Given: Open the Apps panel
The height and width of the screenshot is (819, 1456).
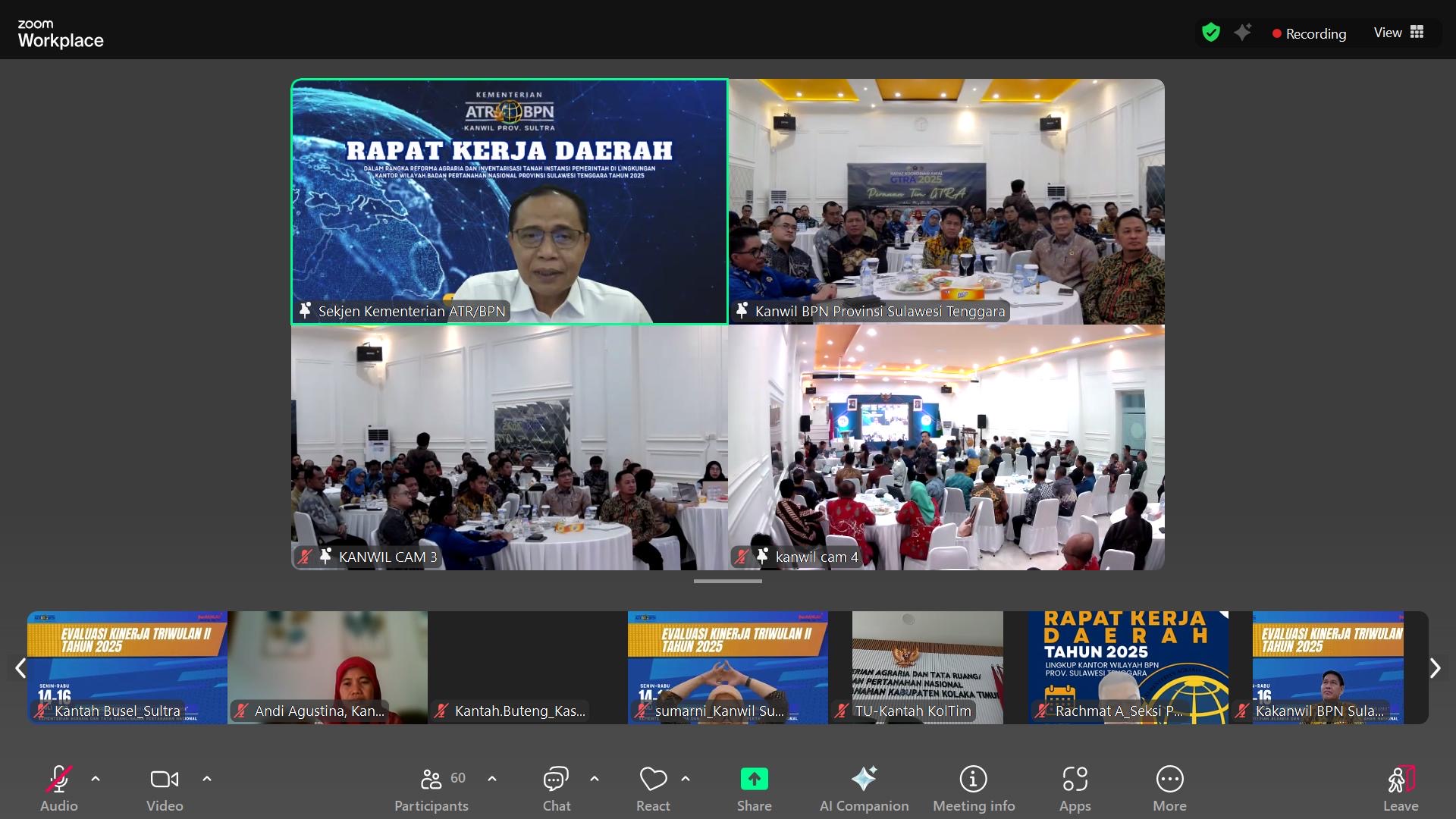Looking at the screenshot, I should pyautogui.click(x=1075, y=779).
